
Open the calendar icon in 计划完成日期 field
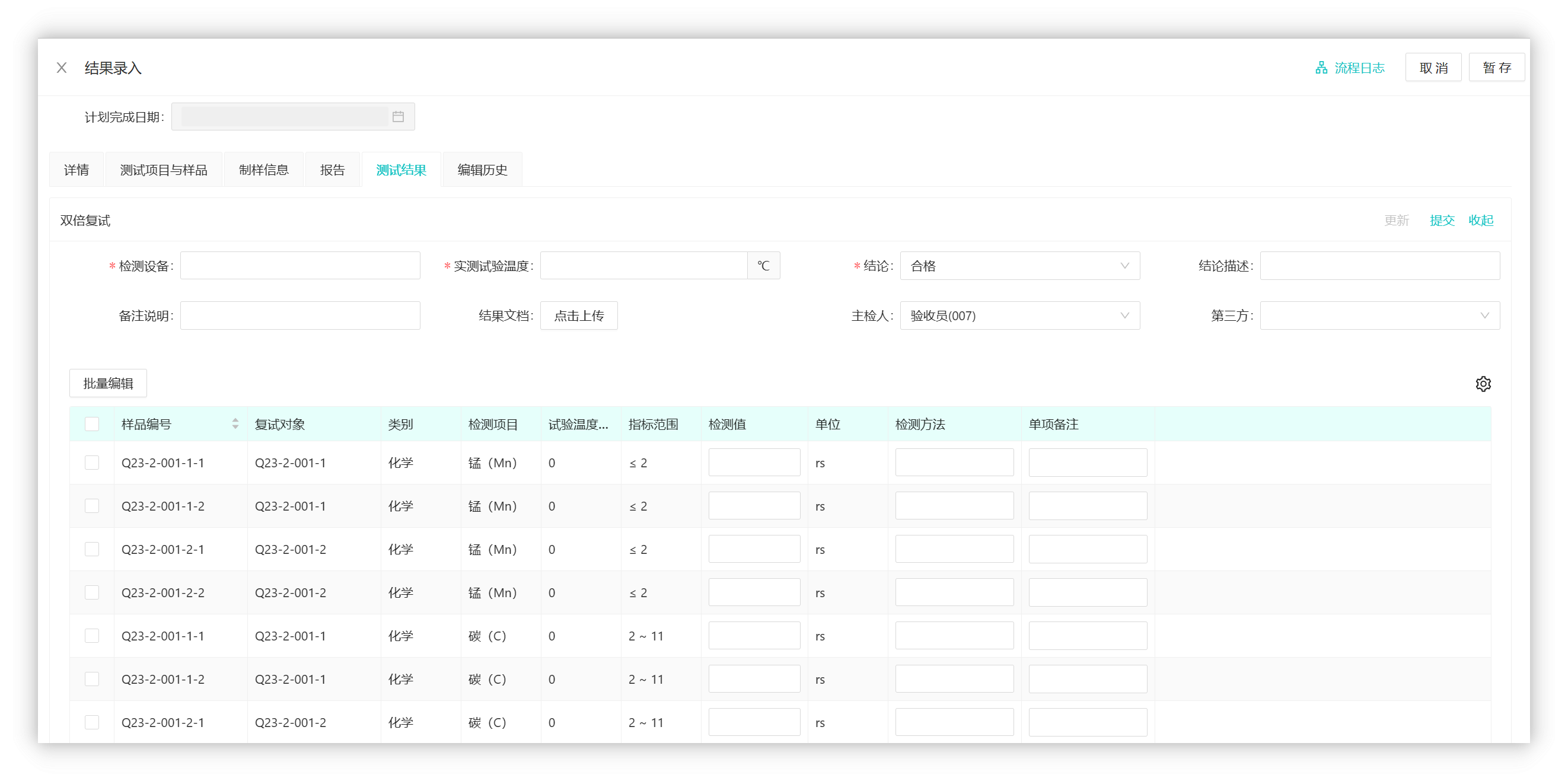398,117
